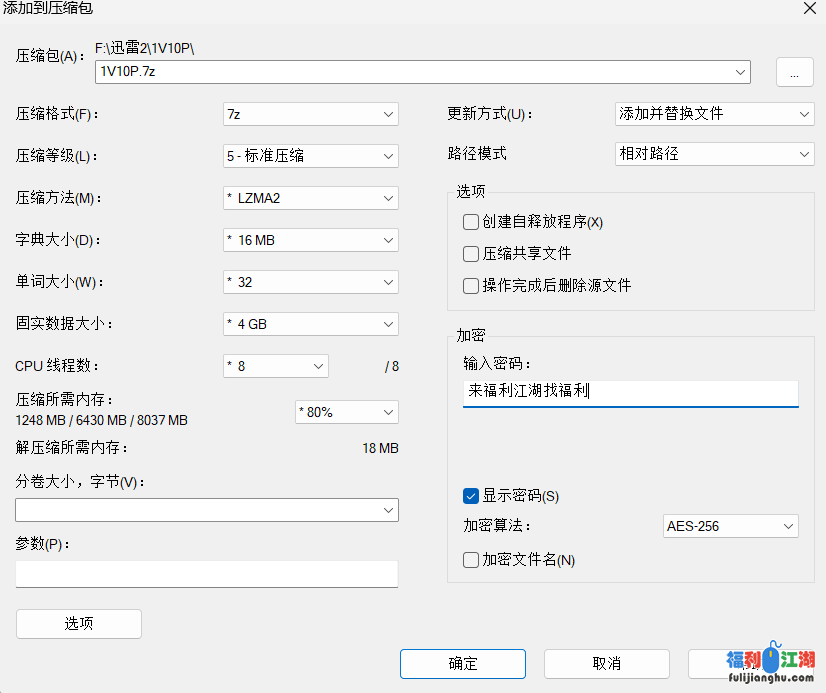Viewport: 826px width, 693px height.
Task: Close the 添加到压缩包 dialog window
Action: 809,9
